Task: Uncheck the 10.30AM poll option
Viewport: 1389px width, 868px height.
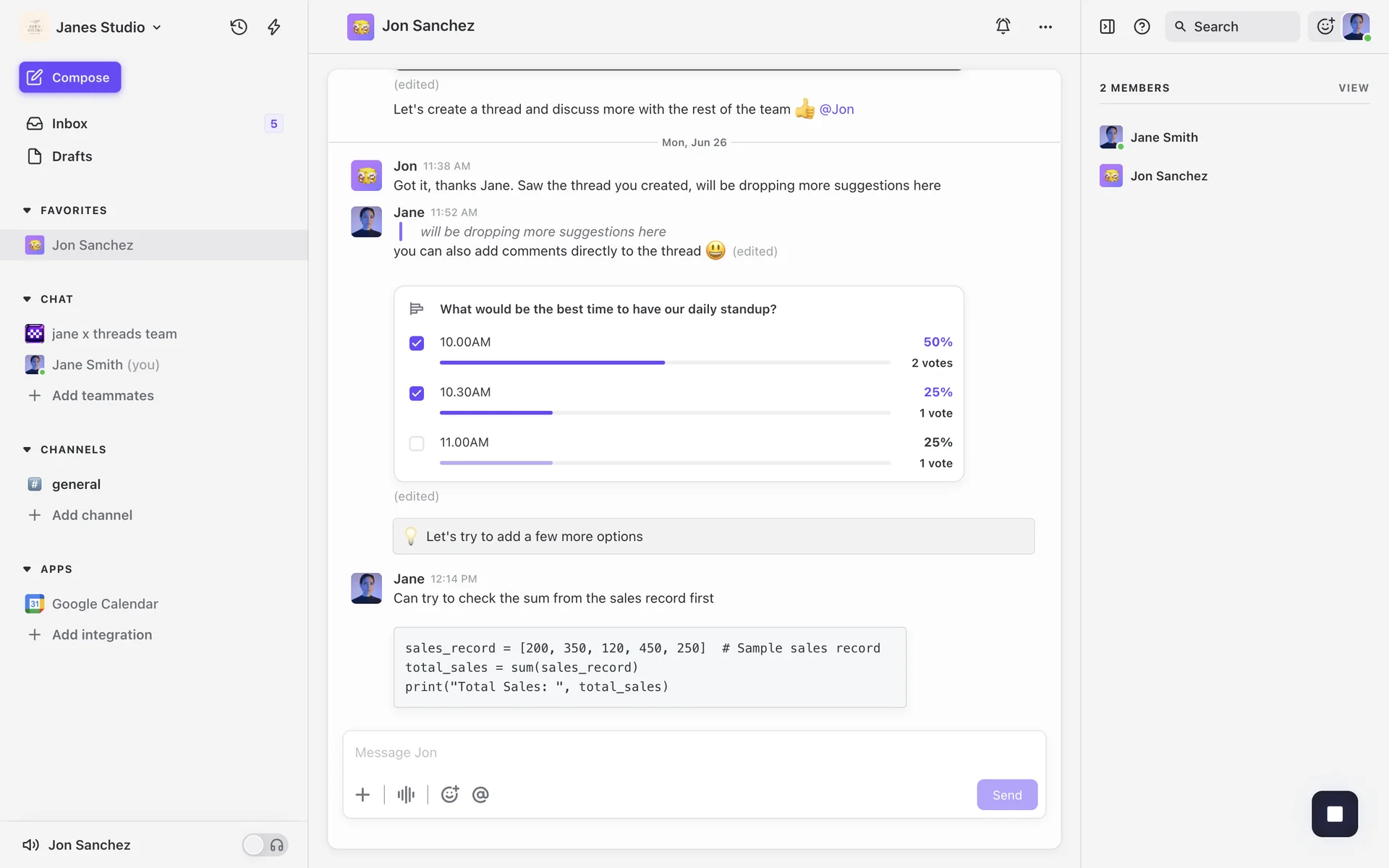Action: coord(417,393)
